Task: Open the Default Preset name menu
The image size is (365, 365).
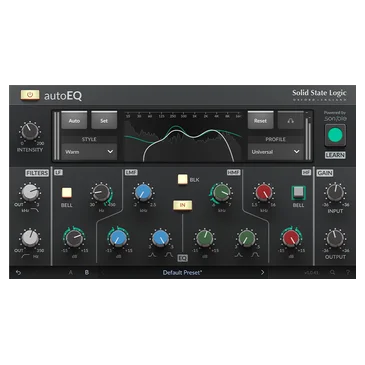Action: [182, 272]
